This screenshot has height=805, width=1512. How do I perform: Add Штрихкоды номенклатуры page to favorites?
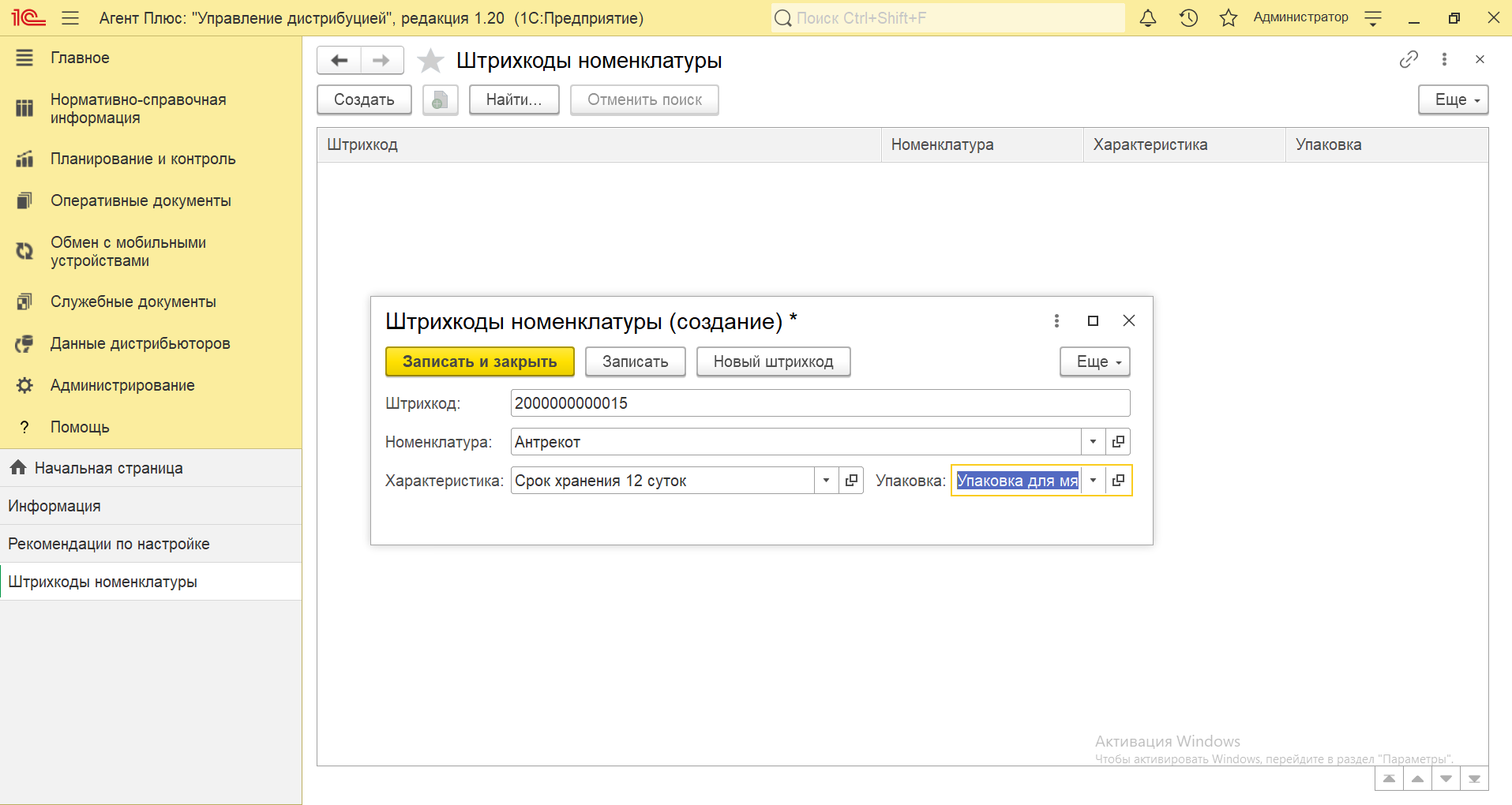pos(430,61)
